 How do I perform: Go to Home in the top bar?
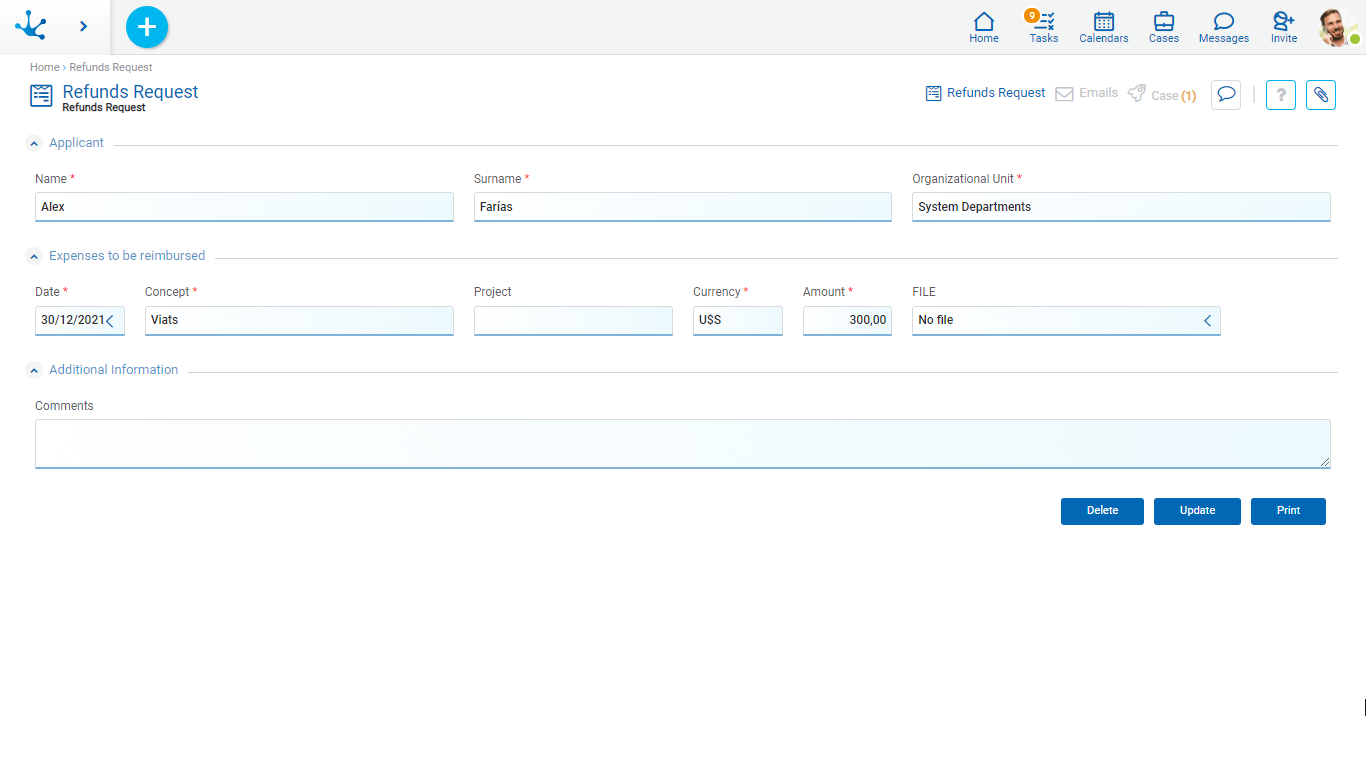pyautogui.click(x=984, y=27)
